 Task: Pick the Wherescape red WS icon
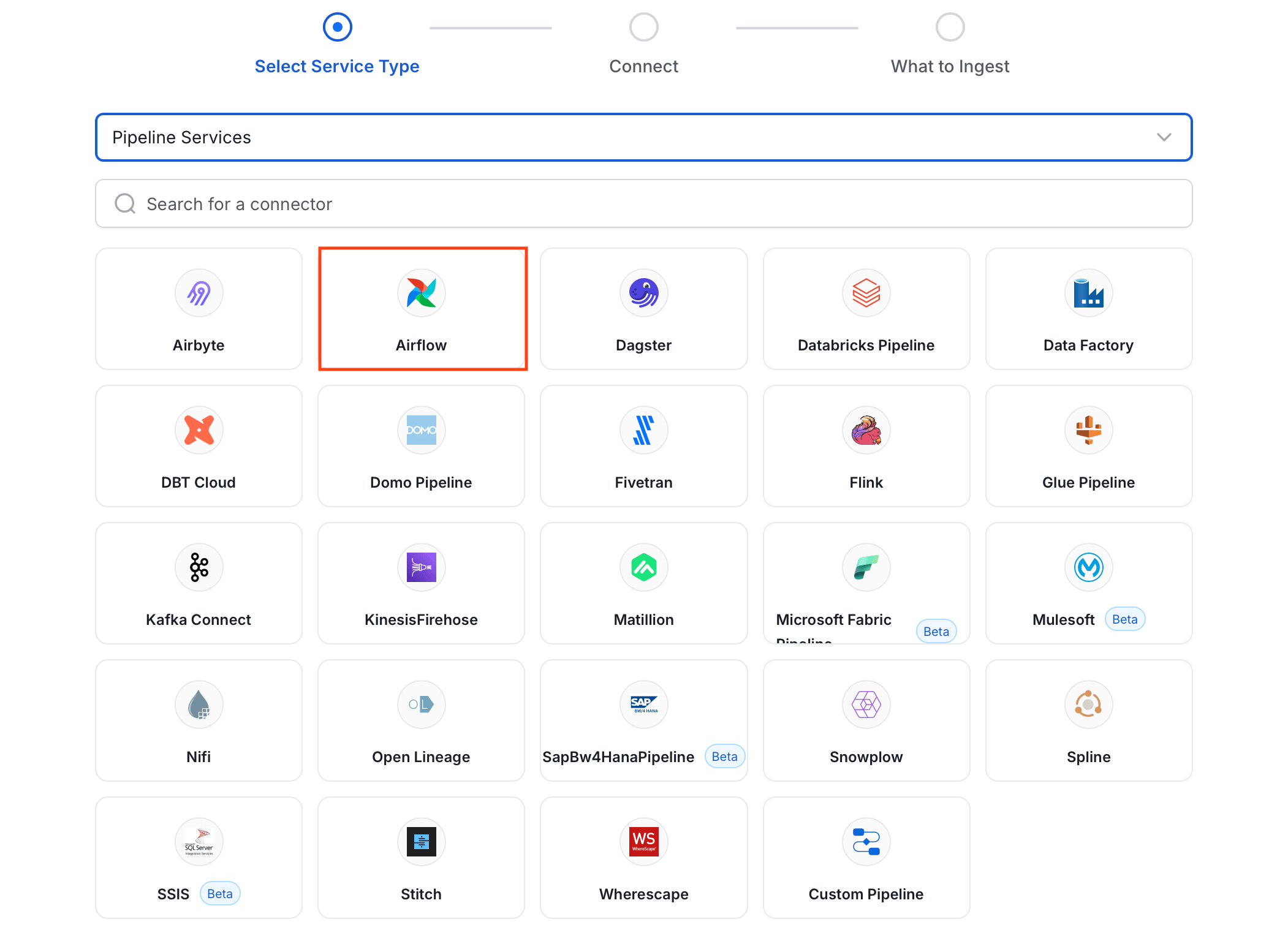click(644, 842)
